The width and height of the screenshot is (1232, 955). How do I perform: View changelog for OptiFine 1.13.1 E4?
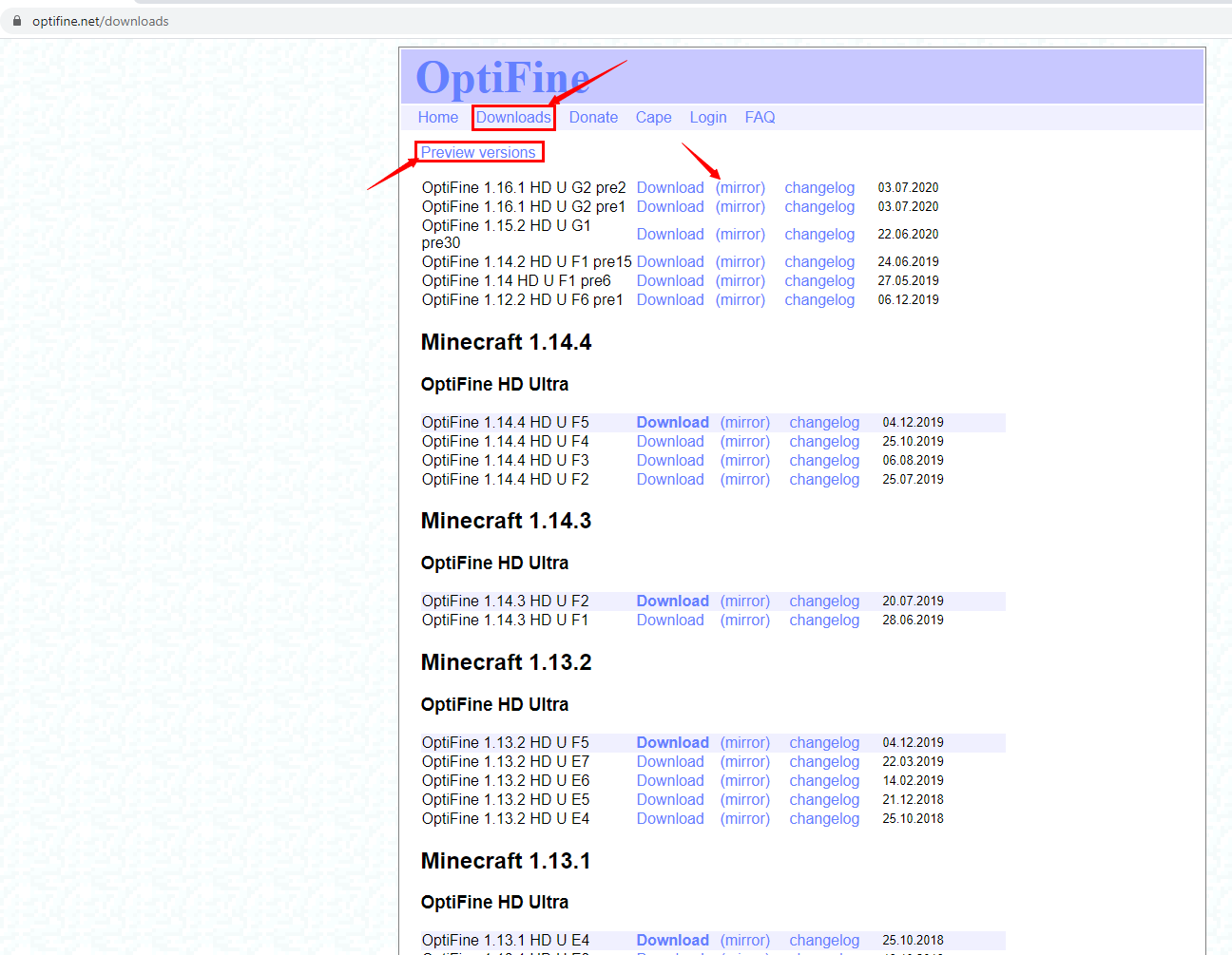click(824, 940)
